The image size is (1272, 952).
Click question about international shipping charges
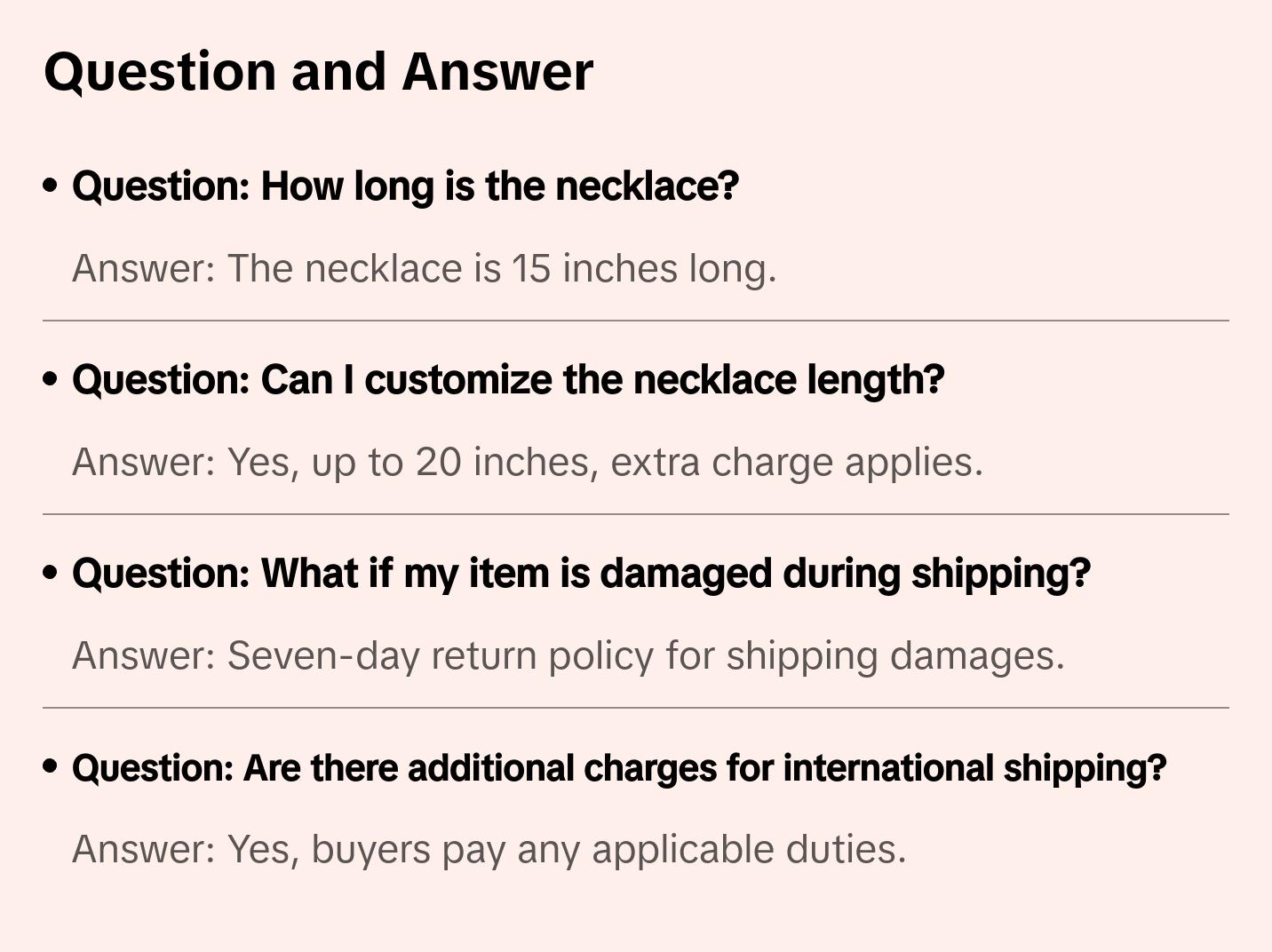pyautogui.click(x=618, y=768)
